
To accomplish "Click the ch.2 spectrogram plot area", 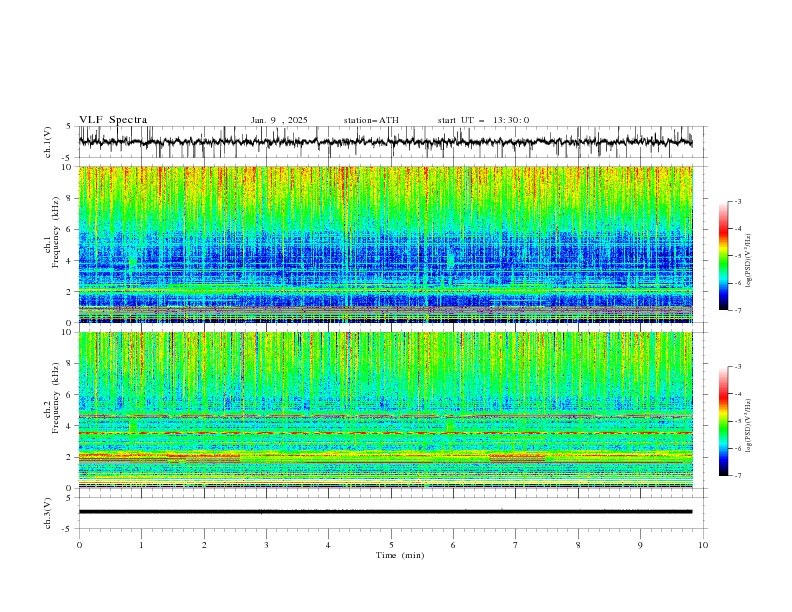I will [x=385, y=410].
